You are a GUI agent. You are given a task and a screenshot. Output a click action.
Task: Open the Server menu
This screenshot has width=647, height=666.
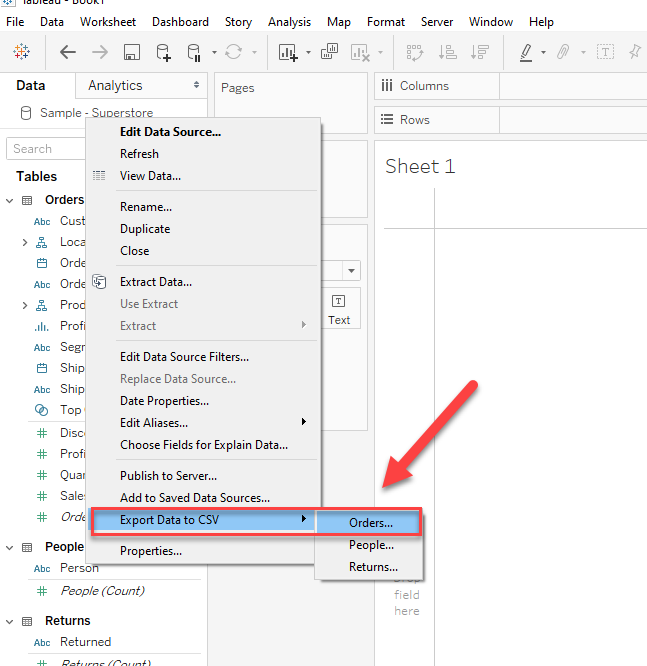pyautogui.click(x=437, y=22)
